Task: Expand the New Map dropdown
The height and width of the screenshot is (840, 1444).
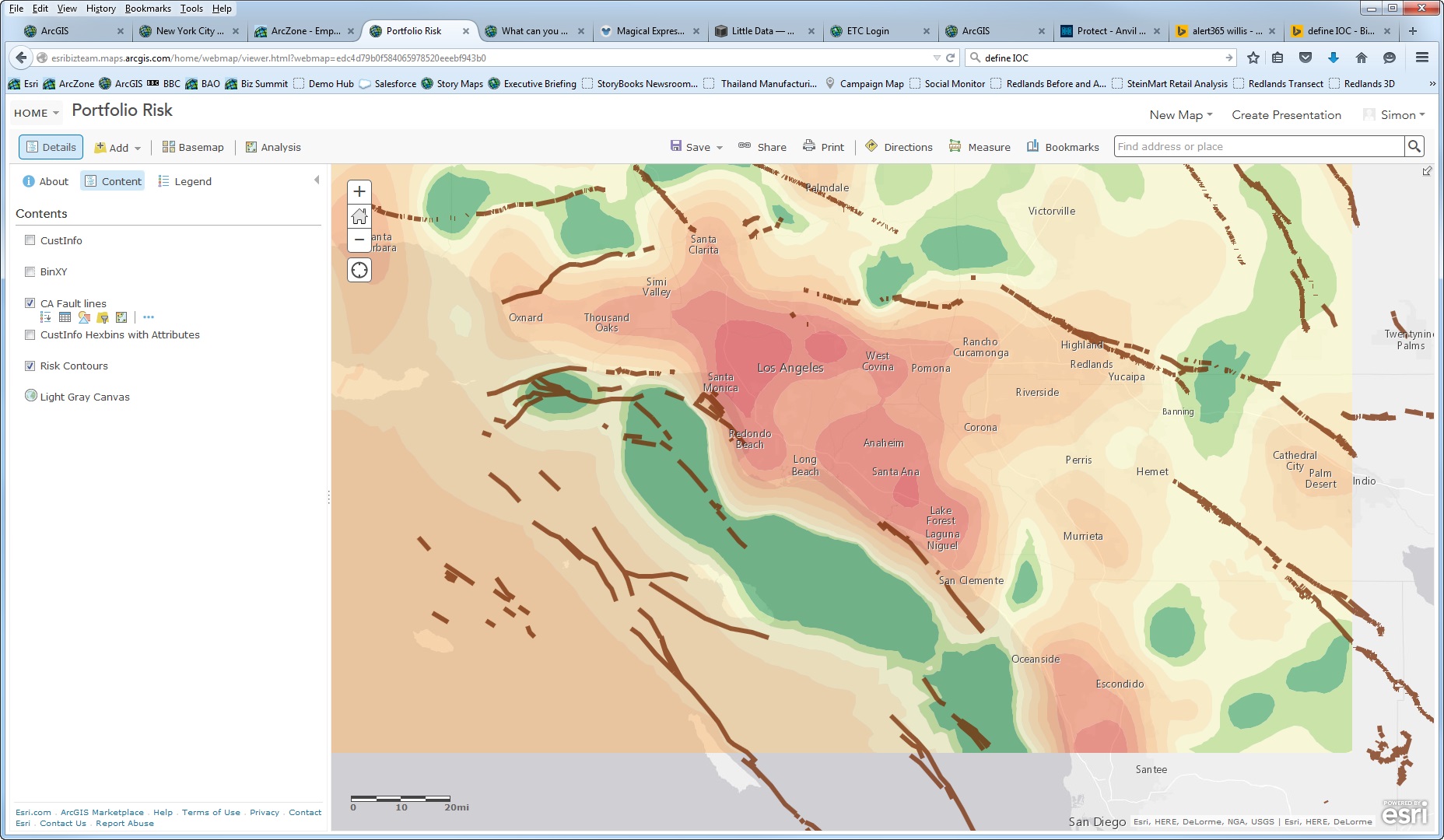Action: [1181, 115]
